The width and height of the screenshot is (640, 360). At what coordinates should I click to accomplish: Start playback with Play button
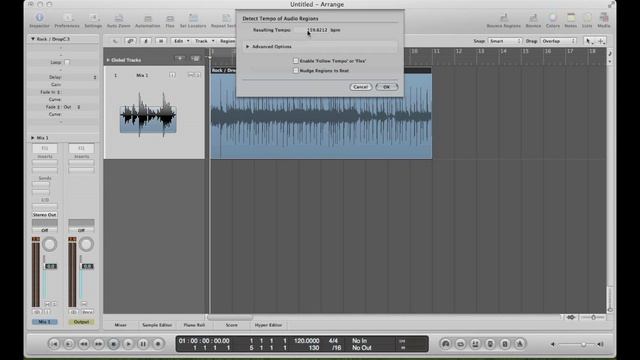click(x=128, y=344)
